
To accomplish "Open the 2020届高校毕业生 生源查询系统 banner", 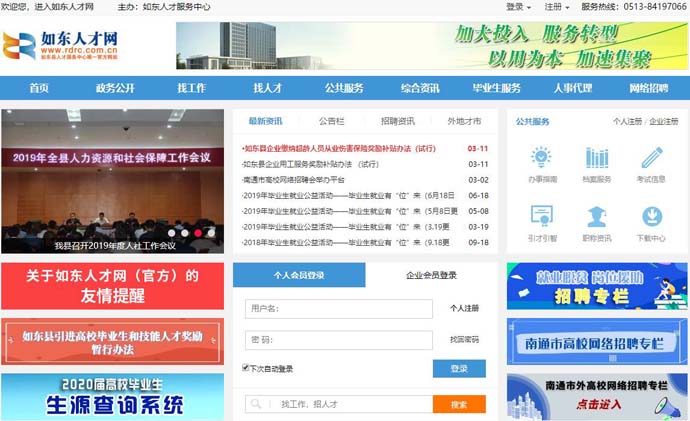I will point(112,396).
